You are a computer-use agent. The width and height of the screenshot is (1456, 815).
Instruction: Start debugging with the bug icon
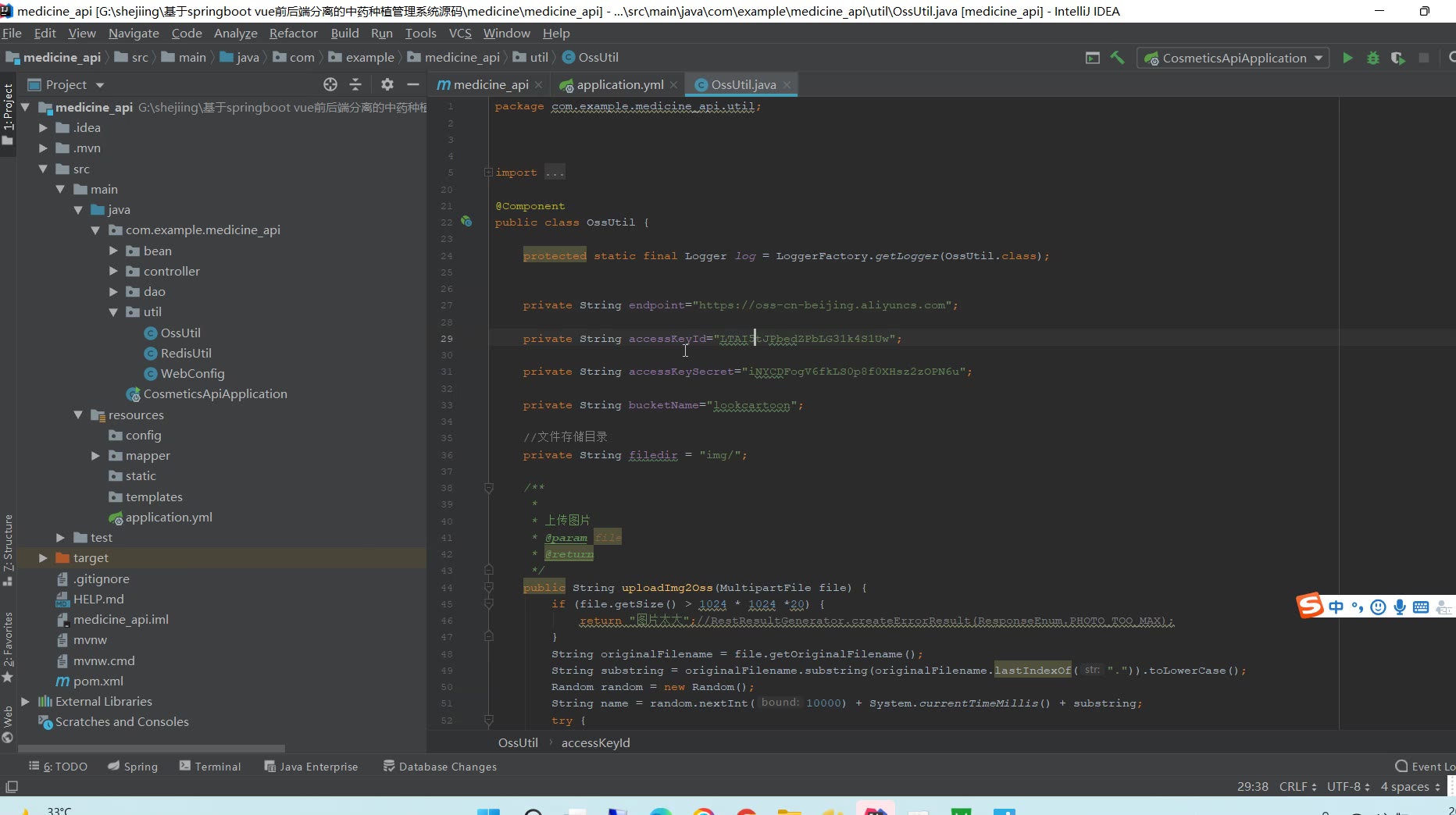[1372, 58]
